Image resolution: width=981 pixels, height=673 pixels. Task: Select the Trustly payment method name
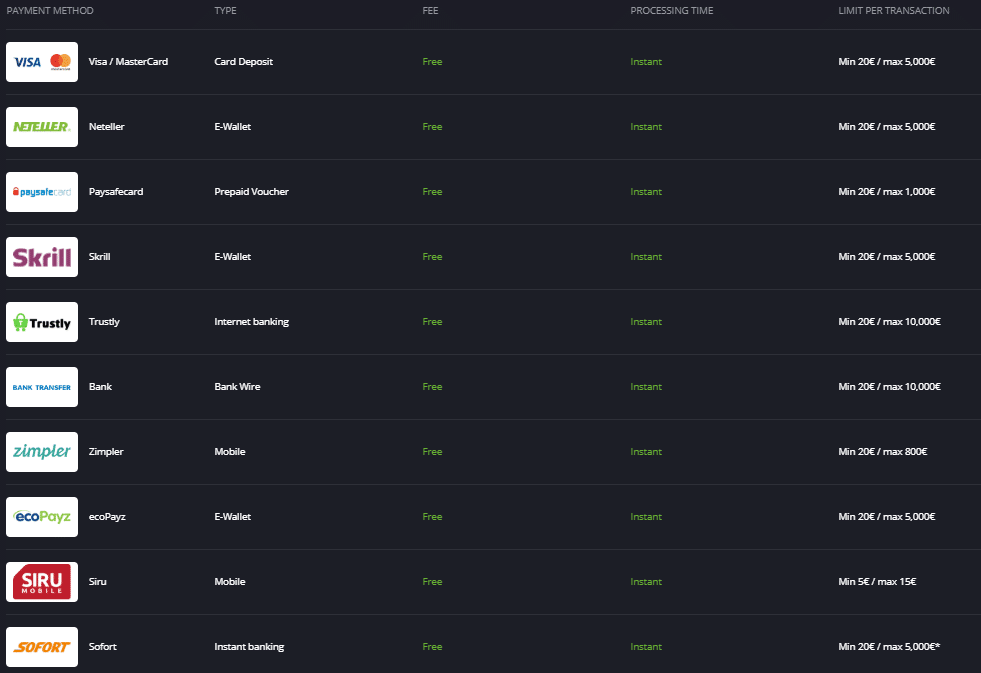pos(104,322)
